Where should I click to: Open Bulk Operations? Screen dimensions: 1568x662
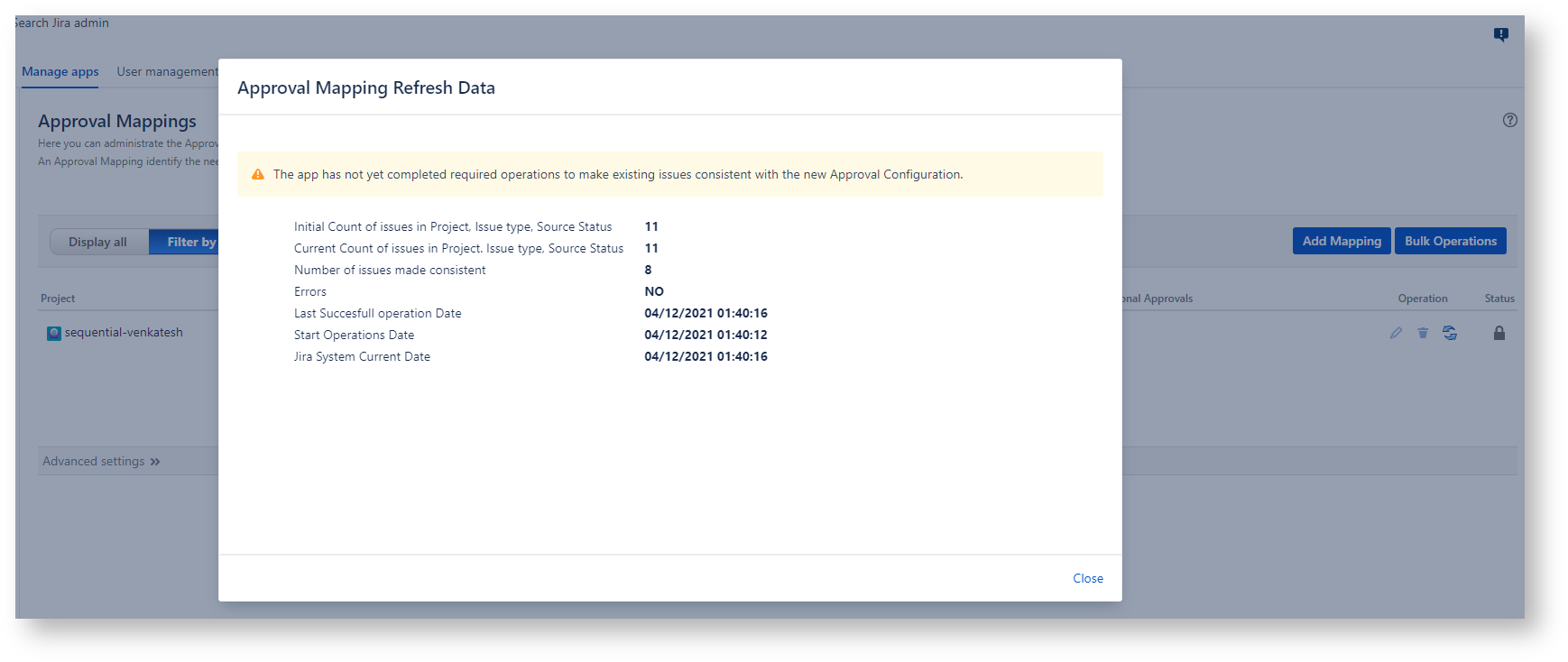click(1450, 241)
